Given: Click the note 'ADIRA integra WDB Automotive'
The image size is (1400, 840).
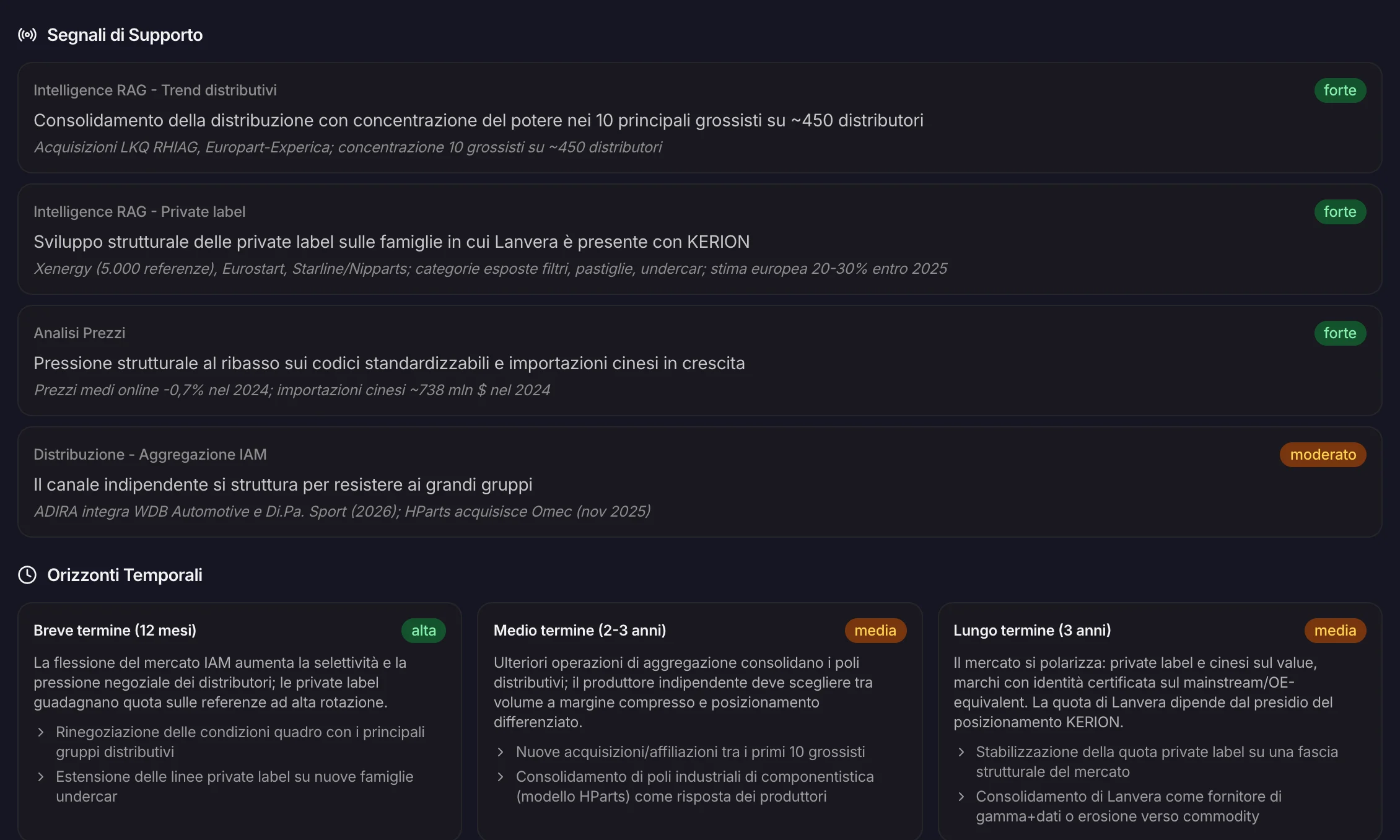Looking at the screenshot, I should [342, 512].
